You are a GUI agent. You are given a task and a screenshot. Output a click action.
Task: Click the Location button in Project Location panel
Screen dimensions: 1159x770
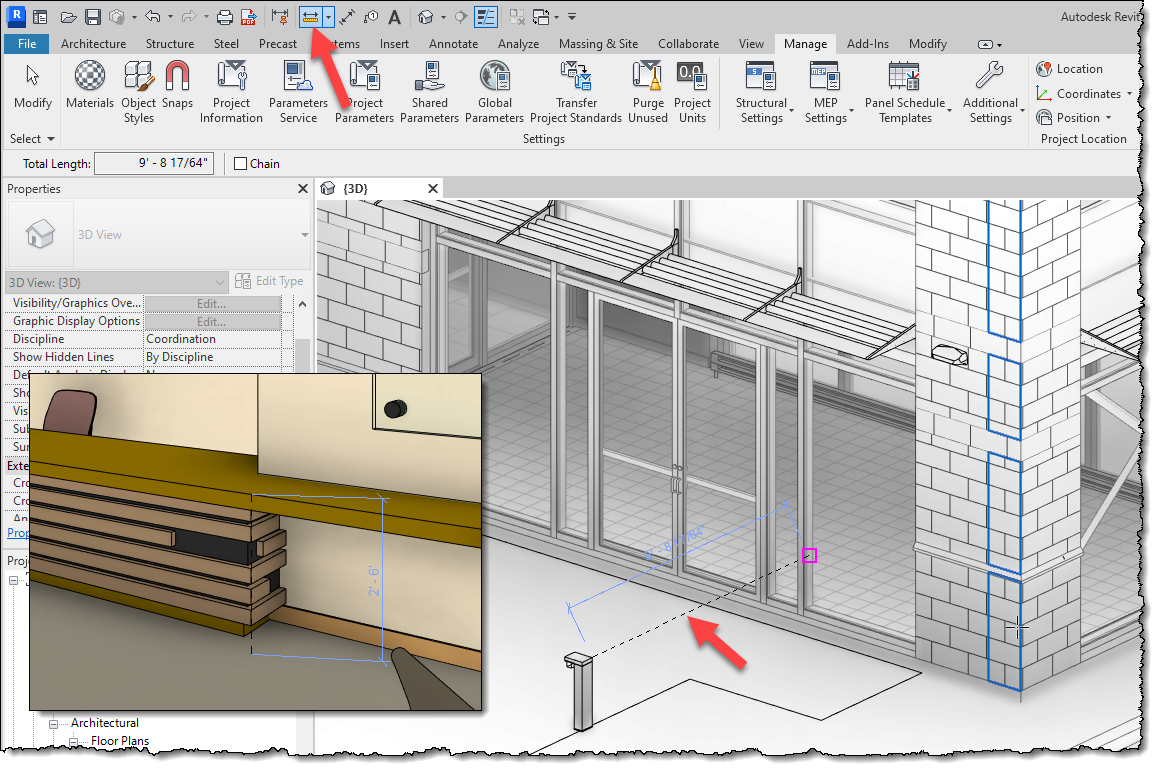tap(1070, 69)
